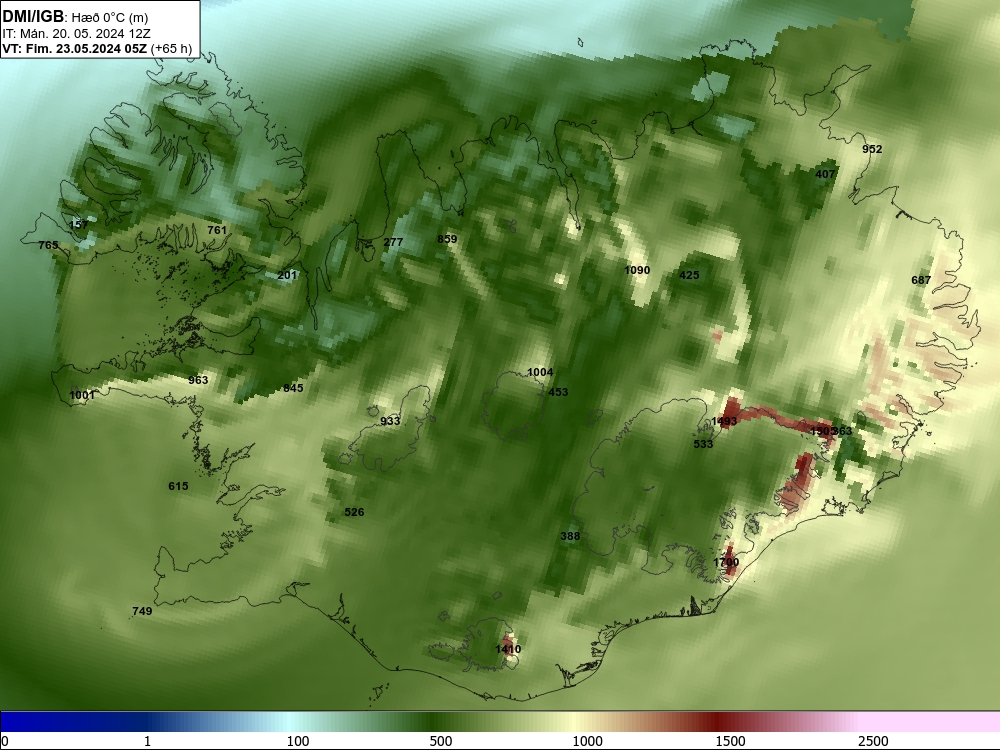Click the 749 value in the southwest
Image resolution: width=1000 pixels, height=750 pixels.
pyautogui.click(x=142, y=611)
